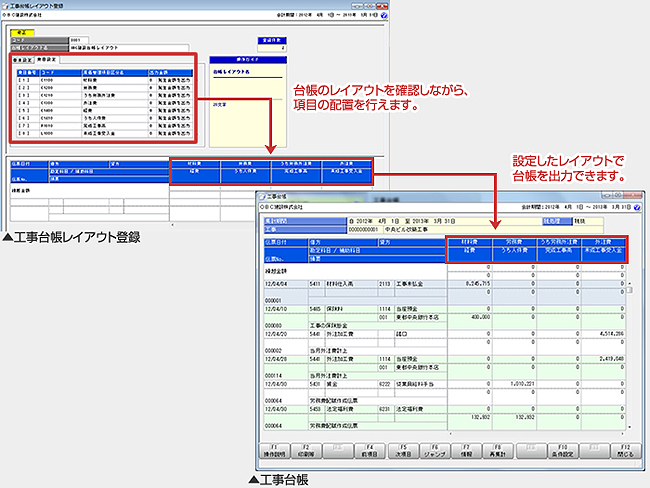Select row [3] C1210 in layout table
The image size is (650, 488).
pyautogui.click(x=104, y=95)
